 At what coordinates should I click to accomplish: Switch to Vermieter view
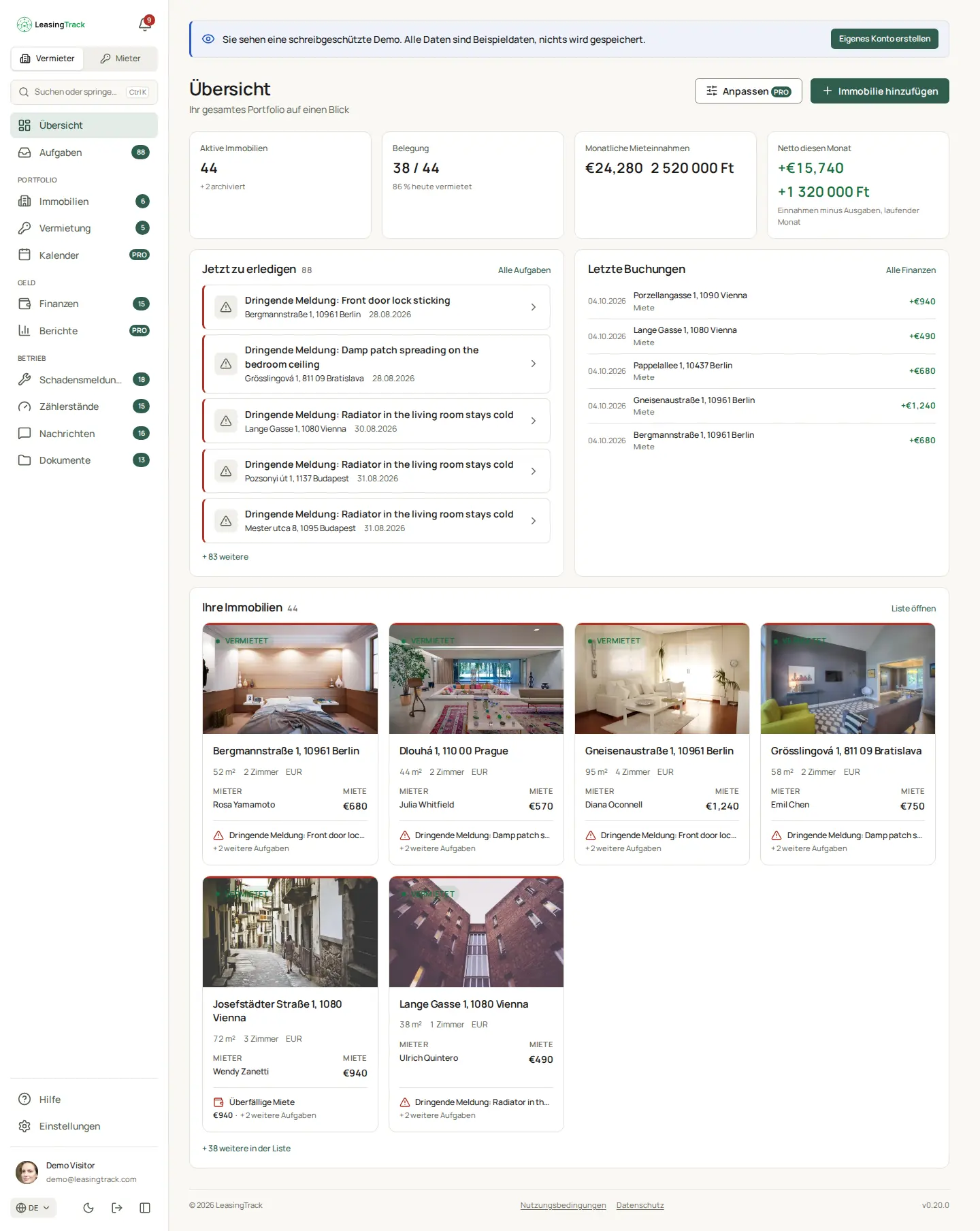coord(48,59)
